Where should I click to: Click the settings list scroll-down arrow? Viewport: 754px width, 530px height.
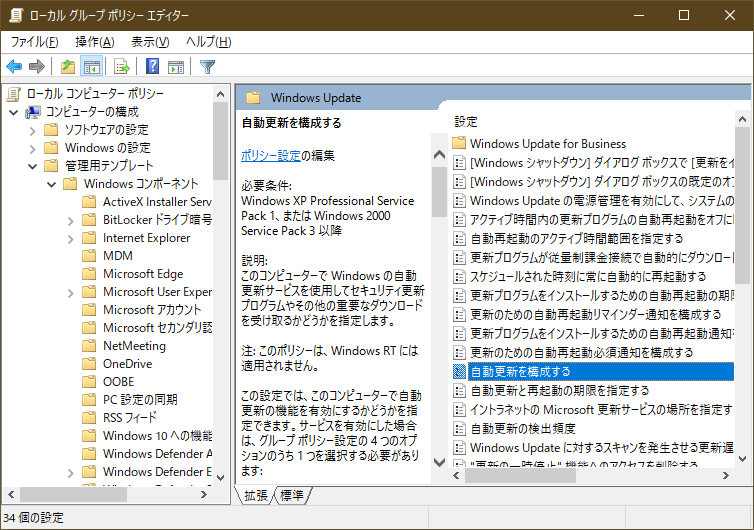742,459
